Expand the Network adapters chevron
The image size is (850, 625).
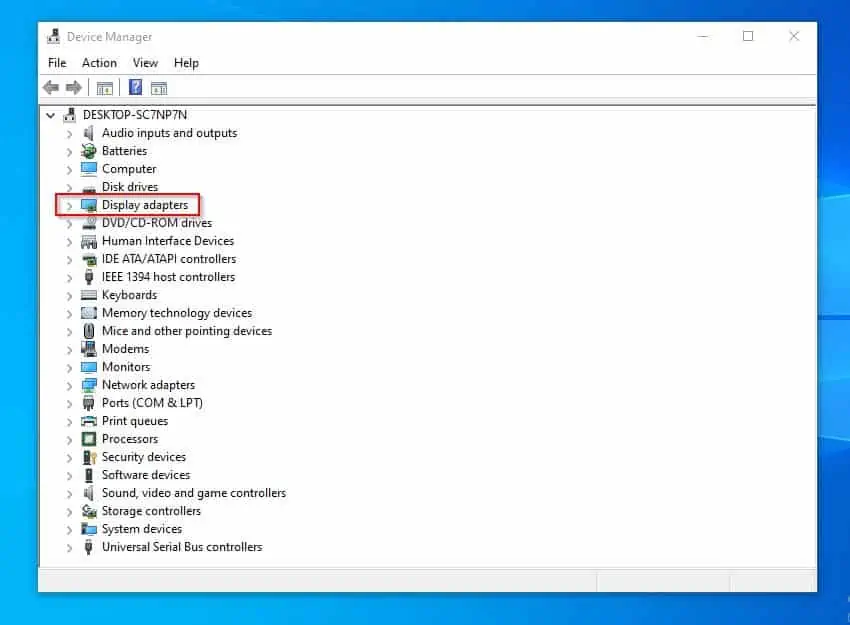pyautogui.click(x=69, y=386)
